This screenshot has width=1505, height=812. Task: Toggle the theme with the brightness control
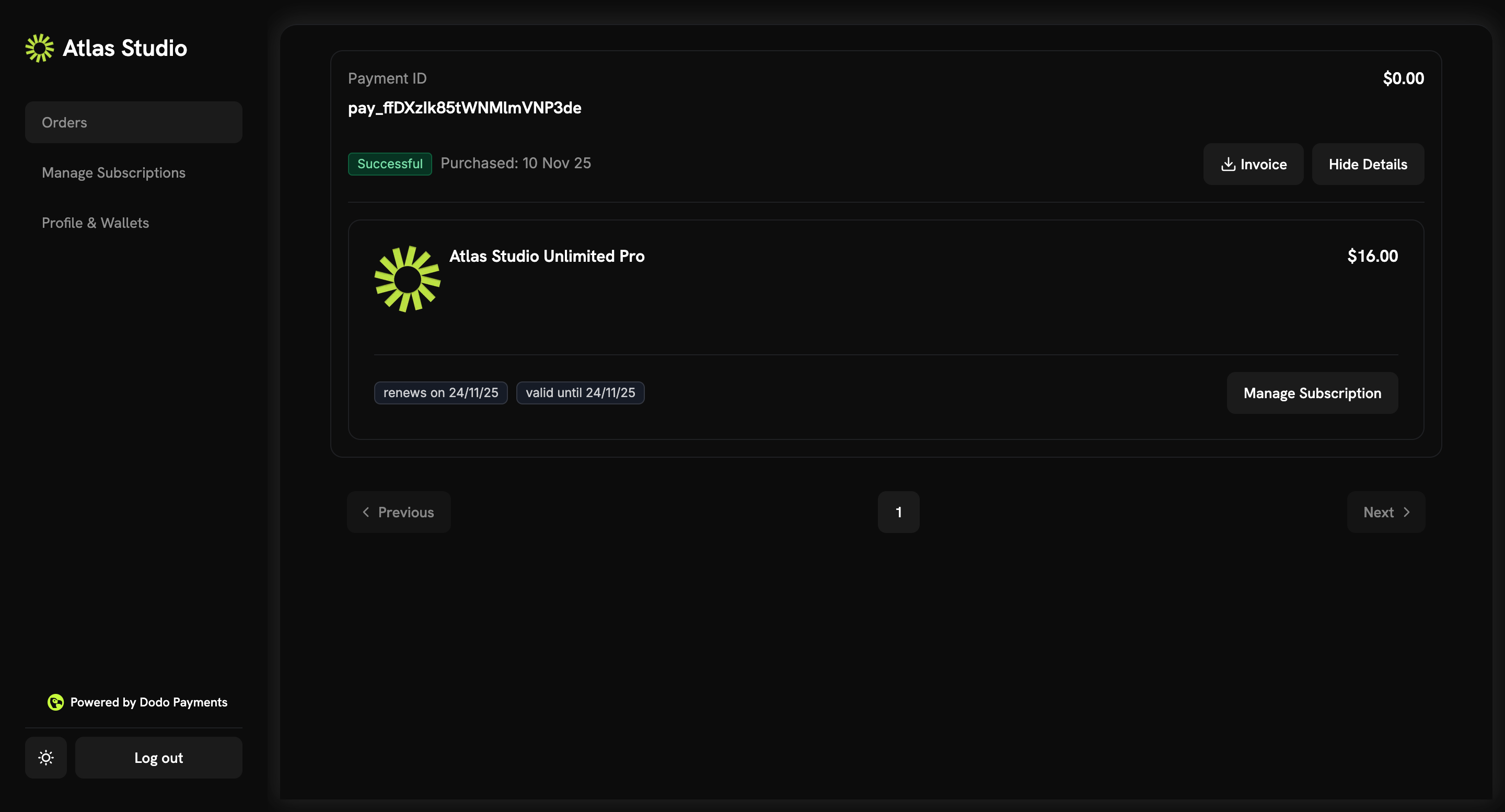tap(45, 758)
